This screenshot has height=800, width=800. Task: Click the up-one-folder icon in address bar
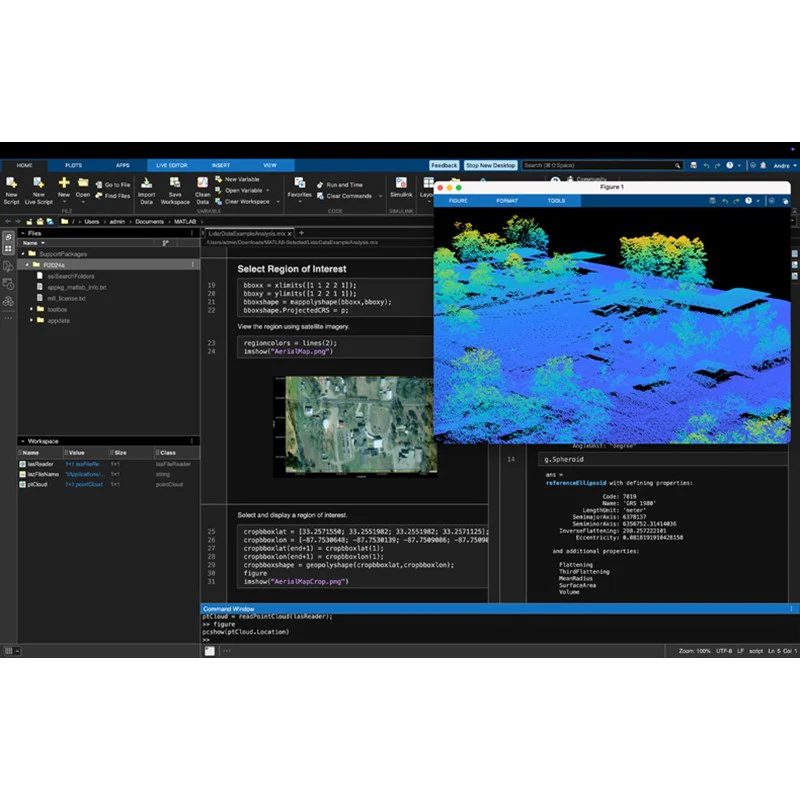[x=30, y=221]
